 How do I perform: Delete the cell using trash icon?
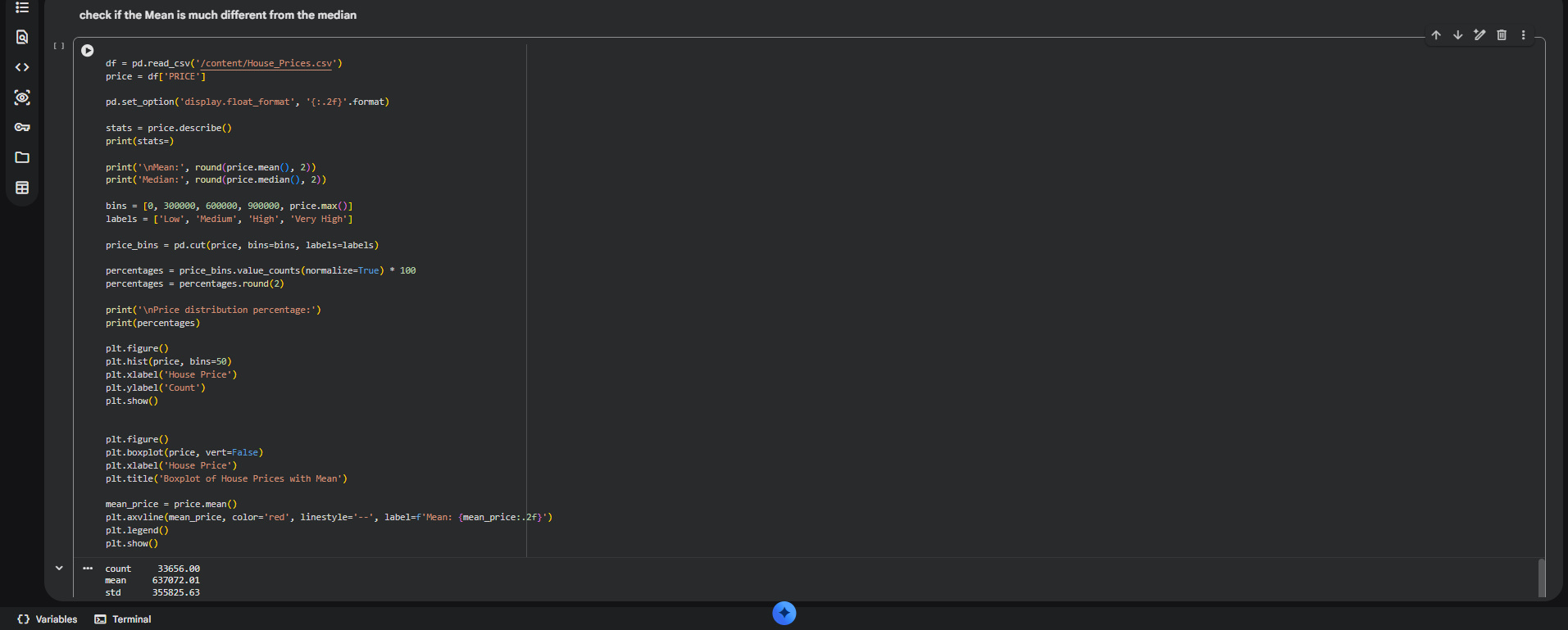pyautogui.click(x=1502, y=35)
